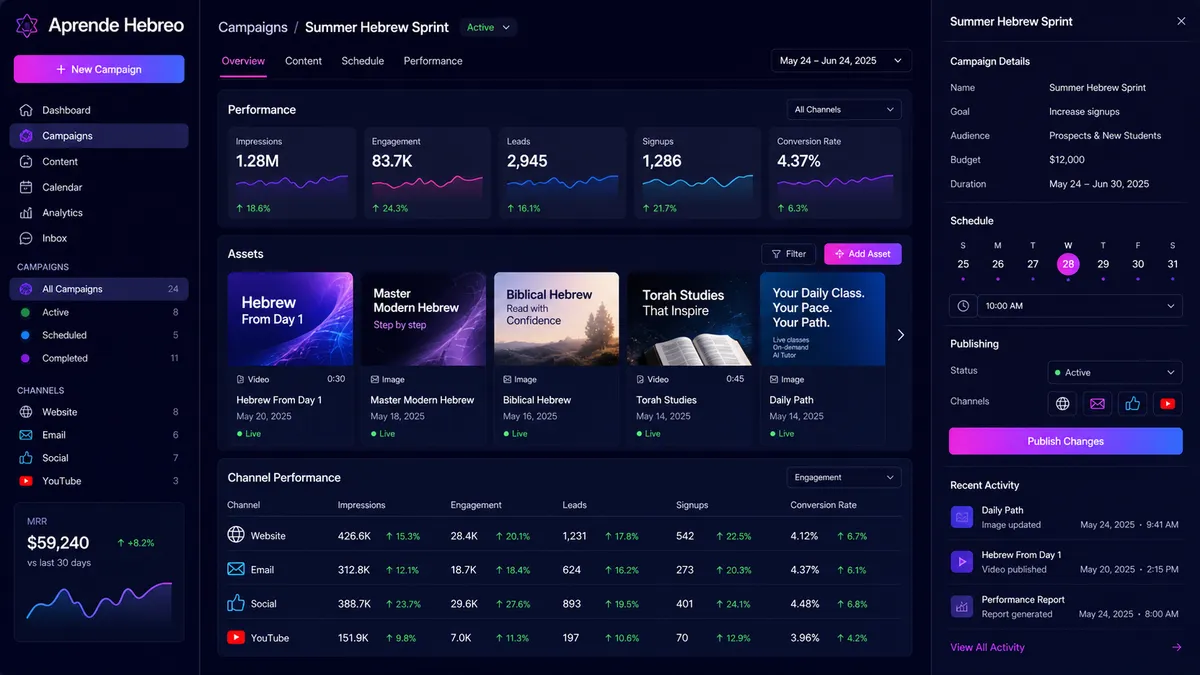Select the YouTube channel in sidebar
This screenshot has width=1200, height=675.
99,481
